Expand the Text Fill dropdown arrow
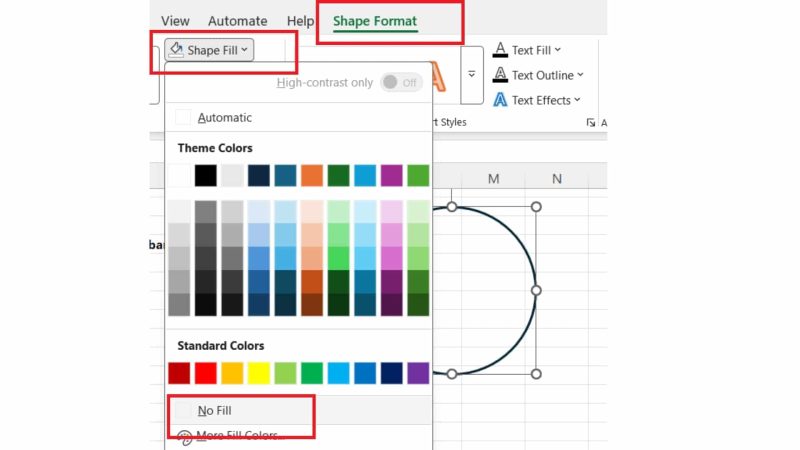 tap(558, 49)
